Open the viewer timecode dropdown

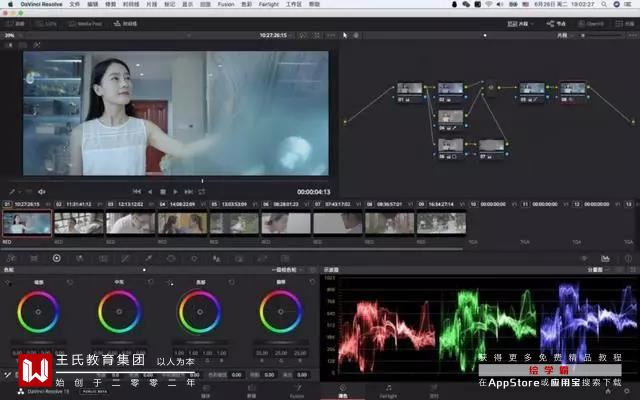276,36
